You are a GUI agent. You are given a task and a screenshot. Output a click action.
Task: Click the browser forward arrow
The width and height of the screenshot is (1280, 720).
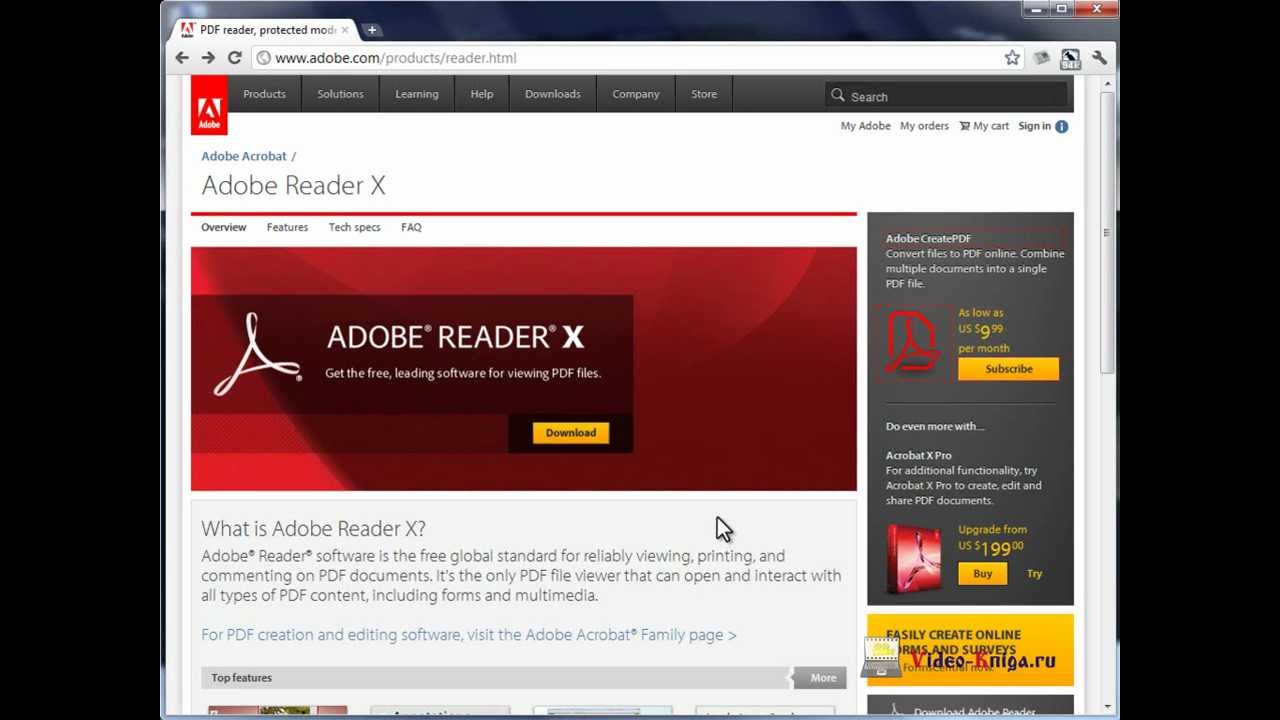(208, 58)
